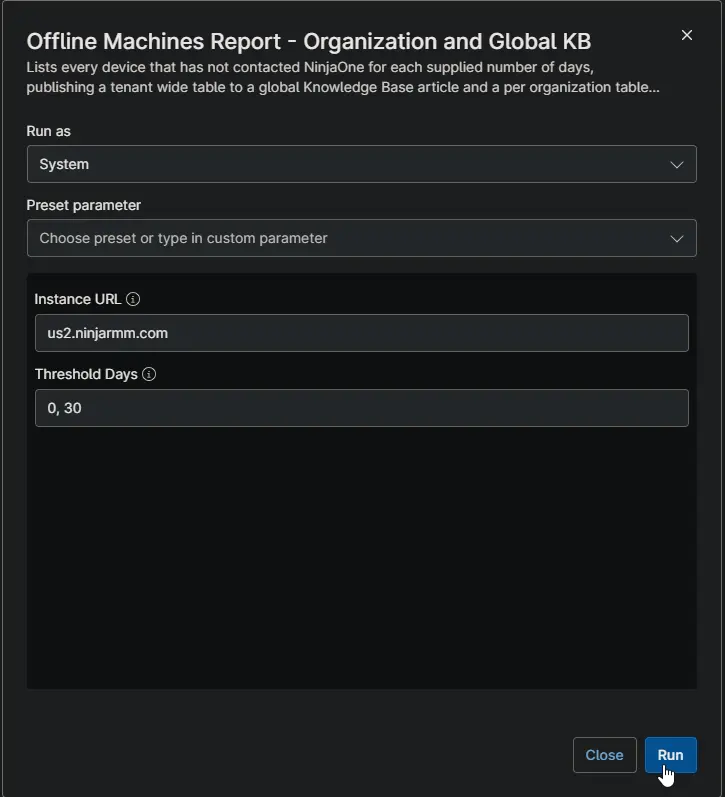This screenshot has width=725, height=797.
Task: Click the Run button
Action: tap(671, 755)
